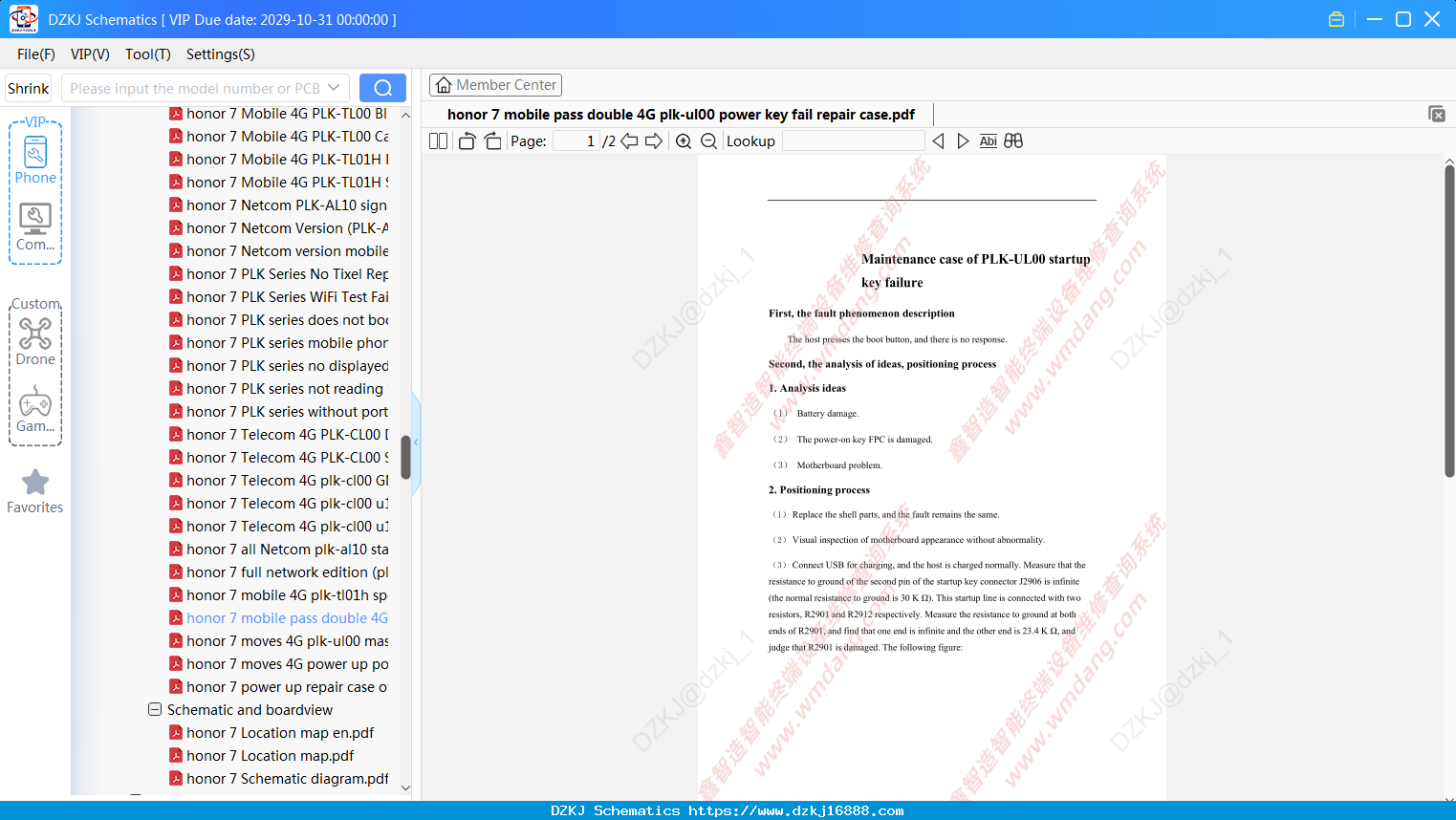This screenshot has width=1456, height=820.
Task: Go to the next PDF page
Action: click(x=654, y=141)
